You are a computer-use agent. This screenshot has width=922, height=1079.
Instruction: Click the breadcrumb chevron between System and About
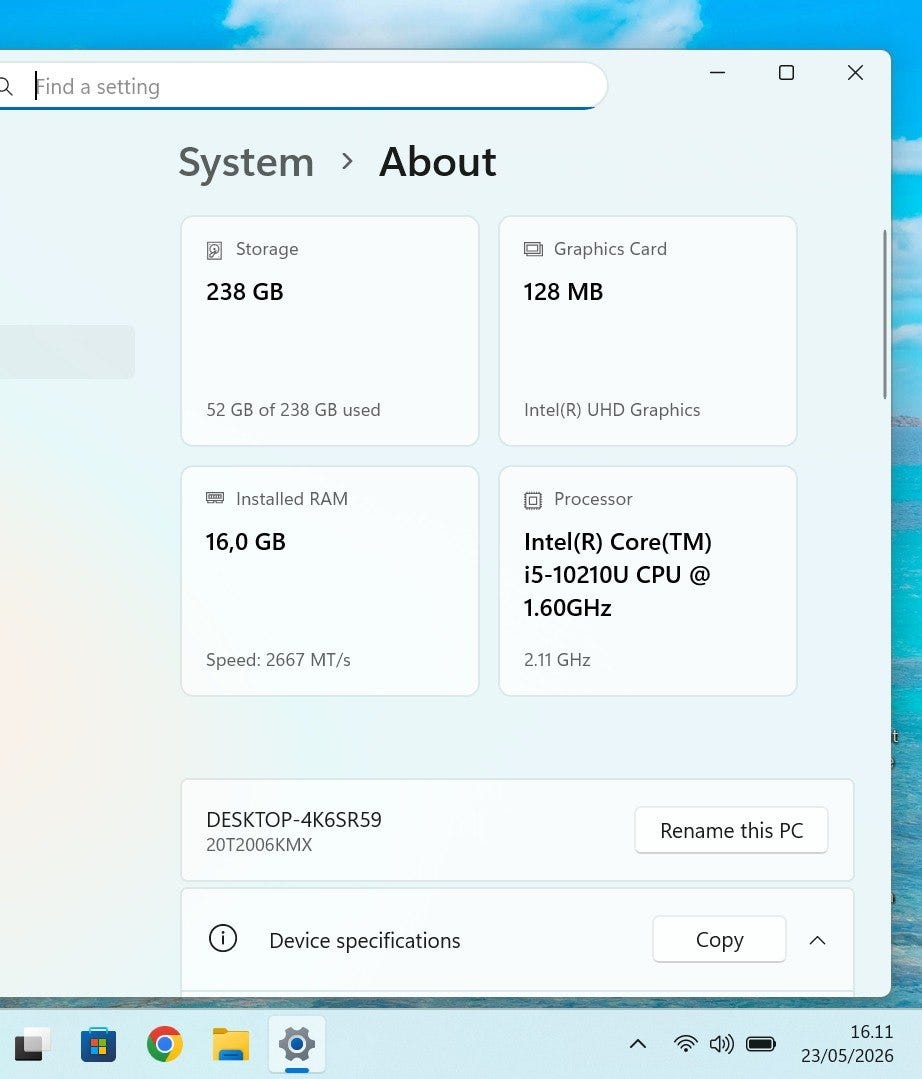347,162
